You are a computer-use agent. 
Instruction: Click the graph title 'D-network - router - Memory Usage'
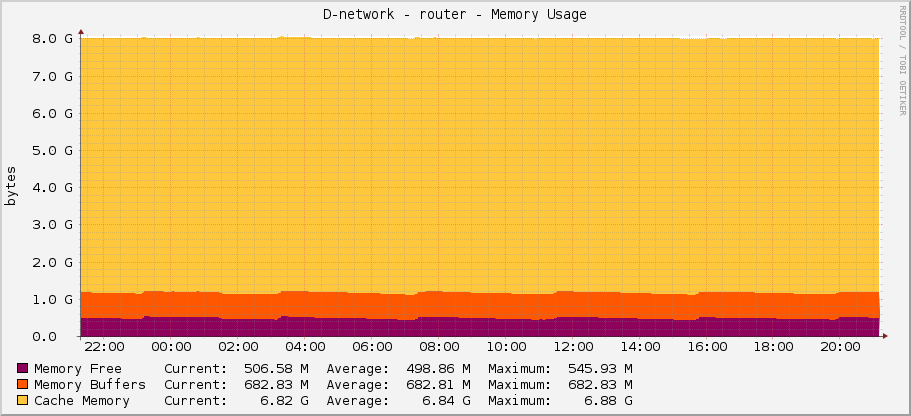pos(455,15)
